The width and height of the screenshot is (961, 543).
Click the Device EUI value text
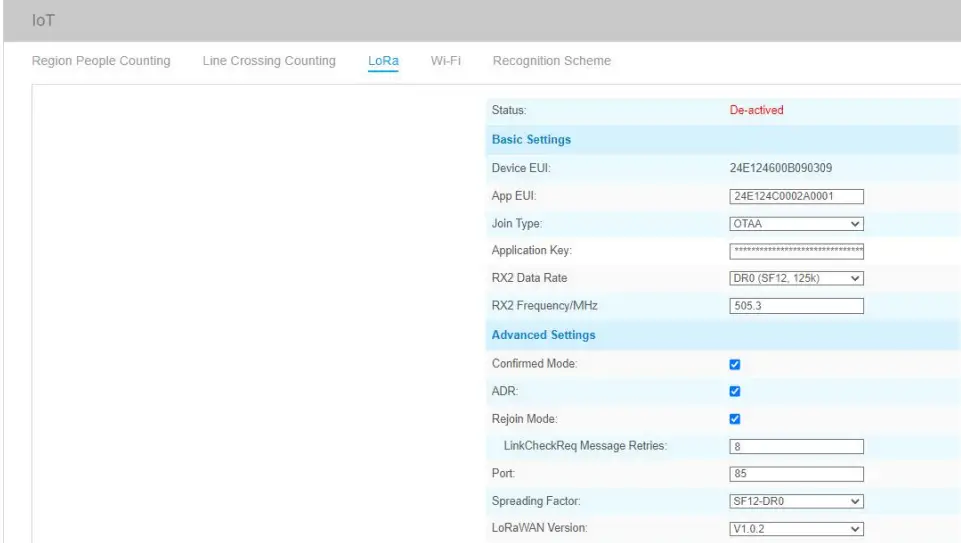[775, 168]
